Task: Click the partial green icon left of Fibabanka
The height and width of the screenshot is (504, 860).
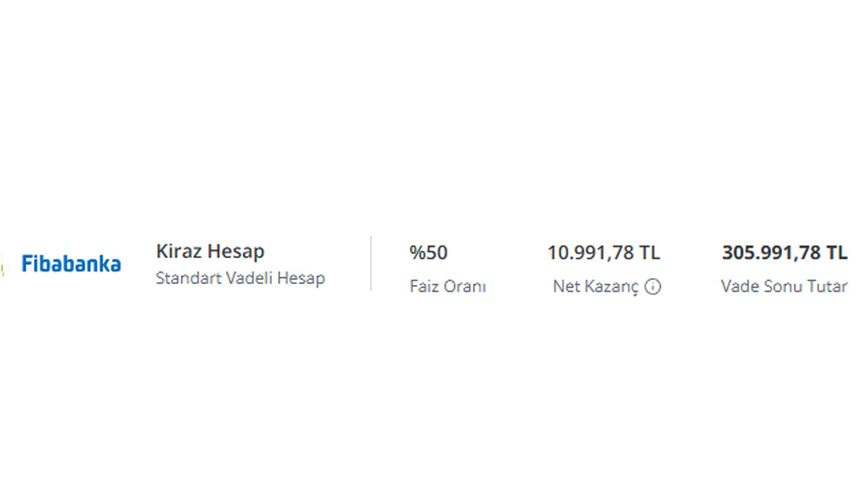Action: point(2,265)
